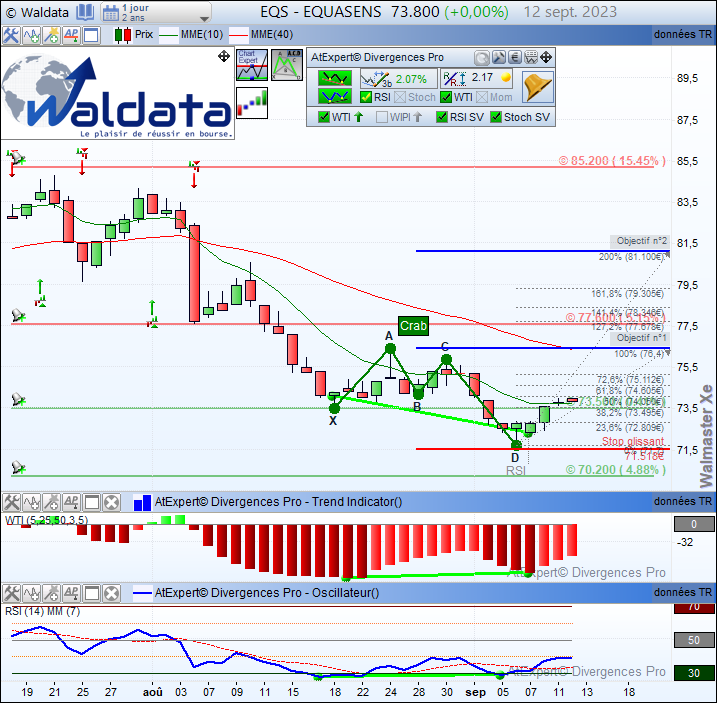Close the Trend Indicator panel
The height and width of the screenshot is (703, 717).
(x=111, y=503)
